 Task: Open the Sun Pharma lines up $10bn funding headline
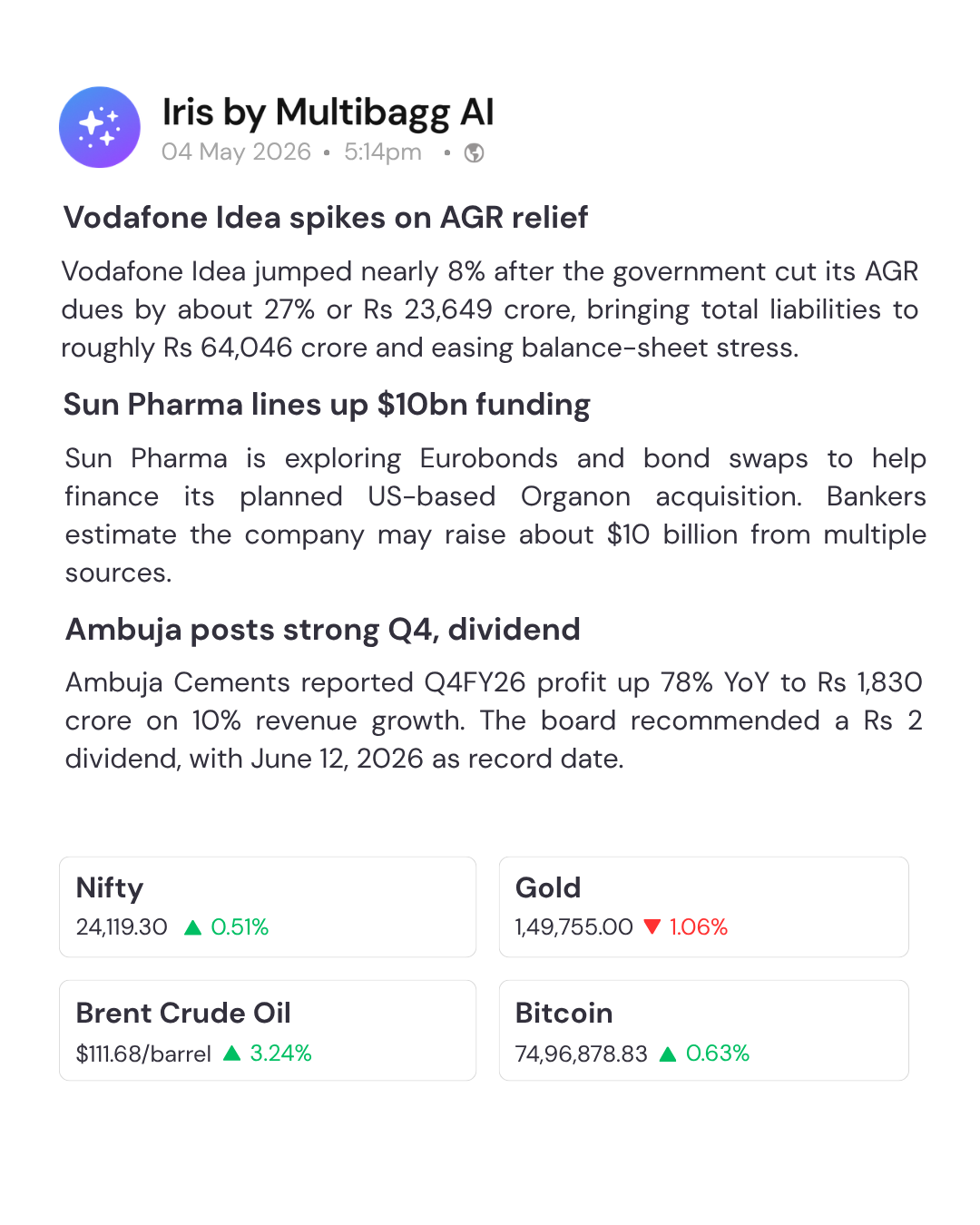pos(327,405)
